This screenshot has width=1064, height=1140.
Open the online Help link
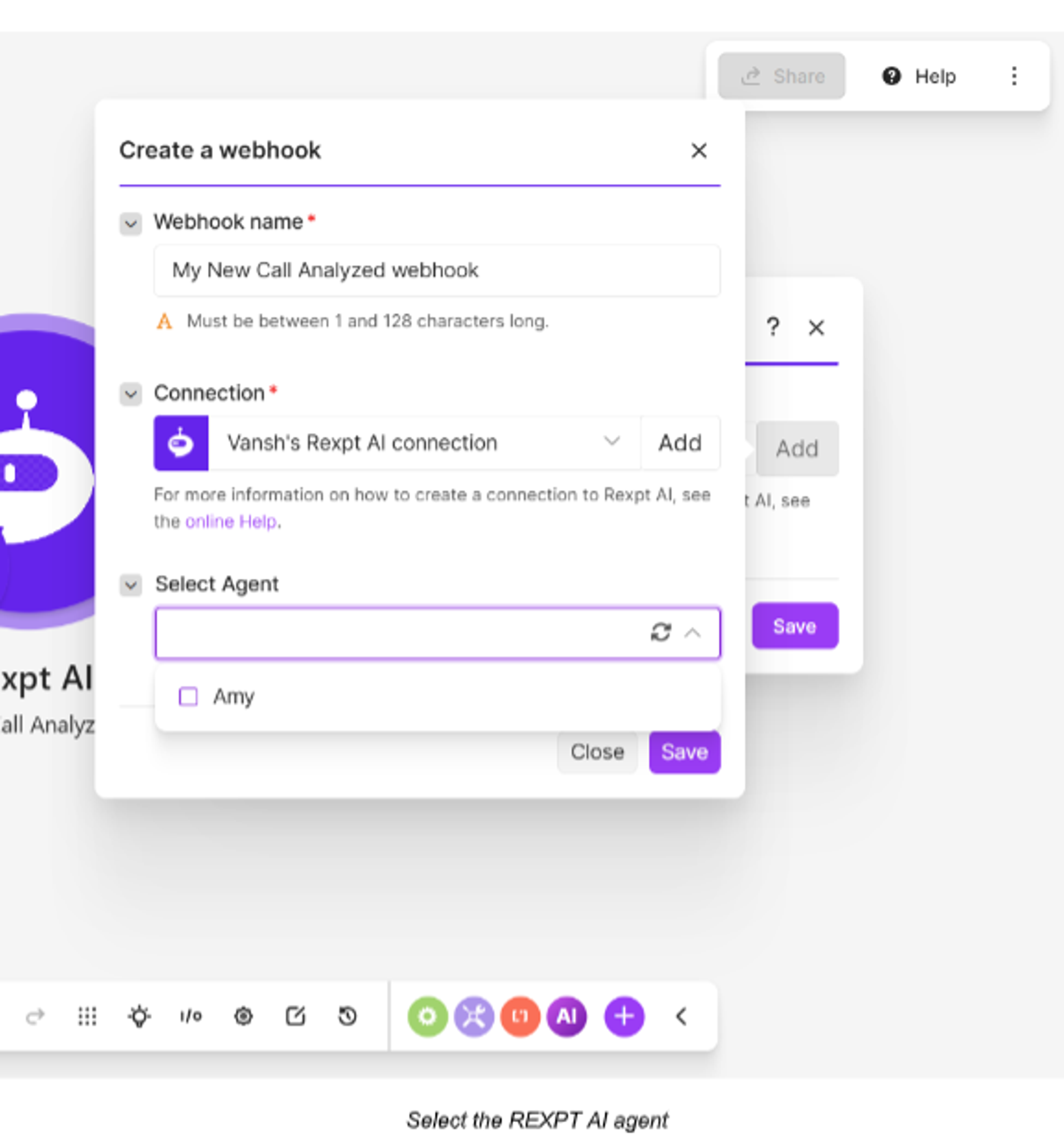(x=231, y=521)
